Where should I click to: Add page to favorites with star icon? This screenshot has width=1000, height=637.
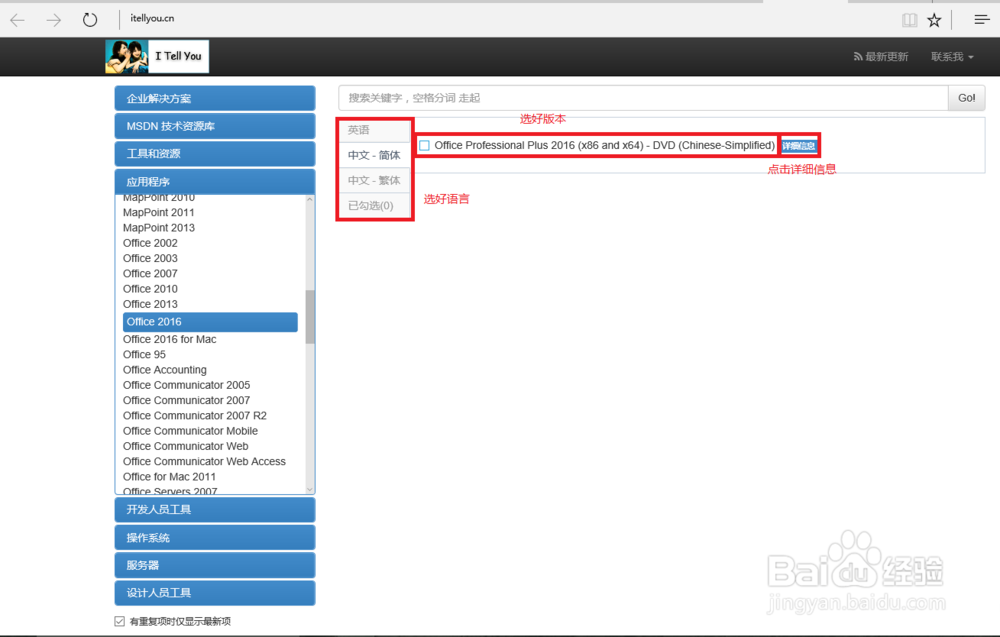(x=934, y=20)
